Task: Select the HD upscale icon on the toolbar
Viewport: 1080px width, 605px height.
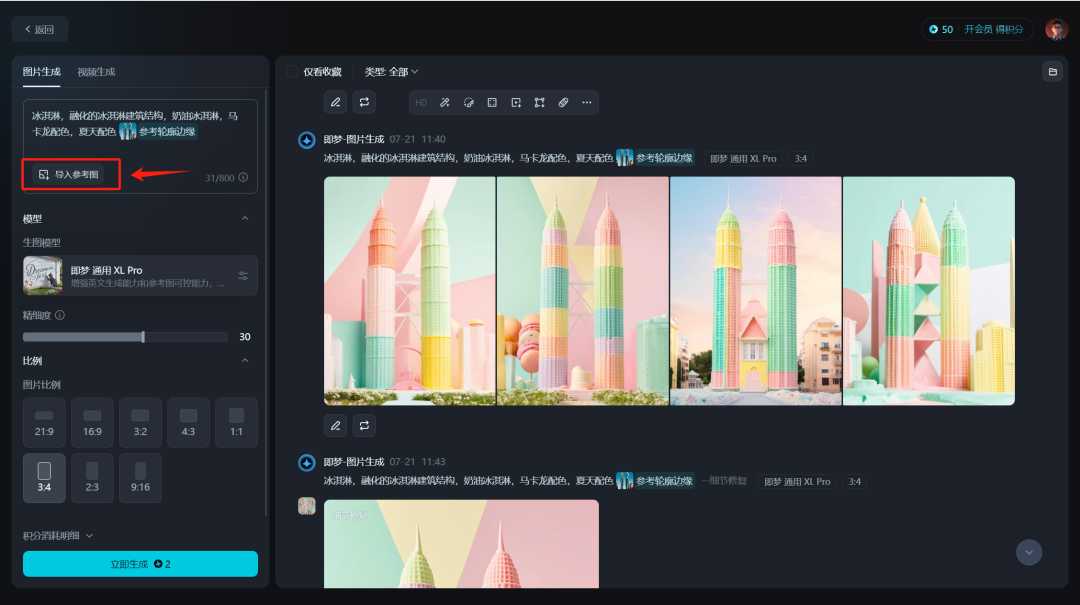Action: tap(421, 102)
